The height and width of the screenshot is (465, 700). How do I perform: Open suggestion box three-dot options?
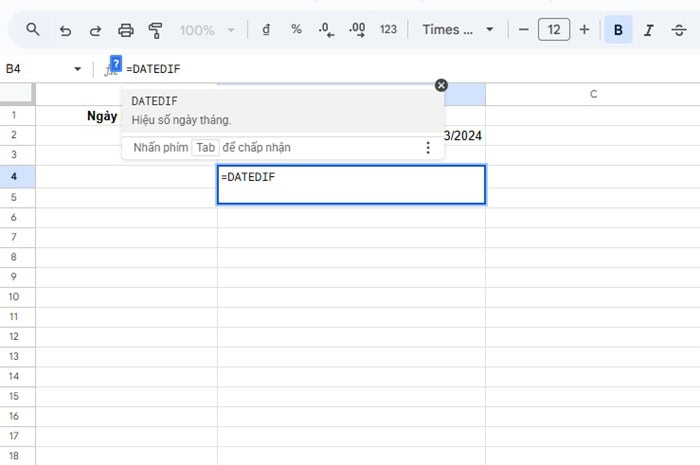coord(428,148)
